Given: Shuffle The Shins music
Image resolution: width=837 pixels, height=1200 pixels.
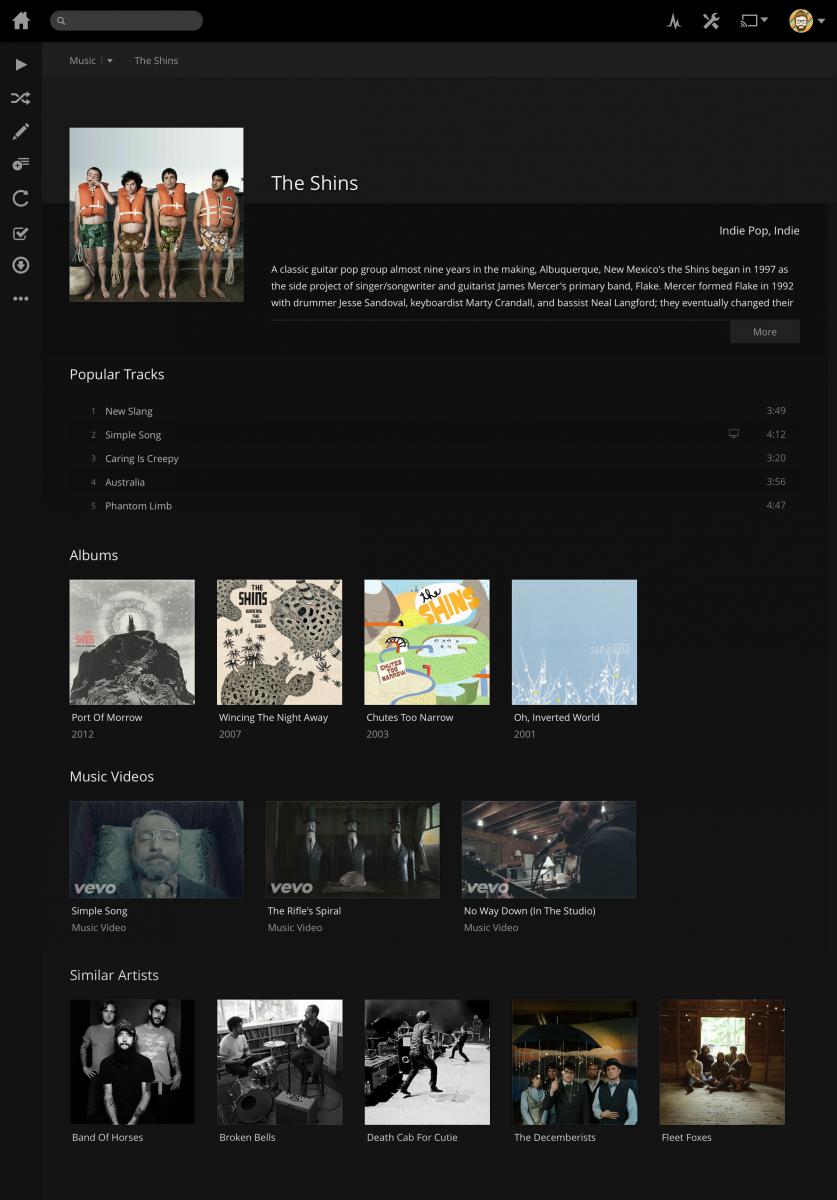Looking at the screenshot, I should pyautogui.click(x=20, y=98).
